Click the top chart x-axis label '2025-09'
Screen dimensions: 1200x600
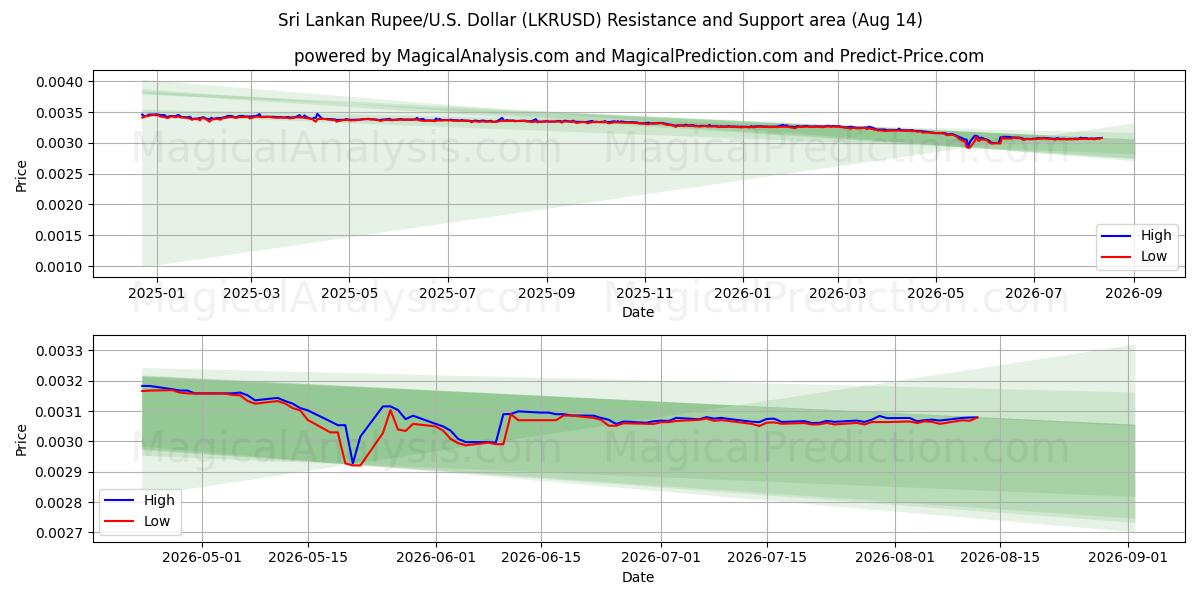(x=547, y=295)
